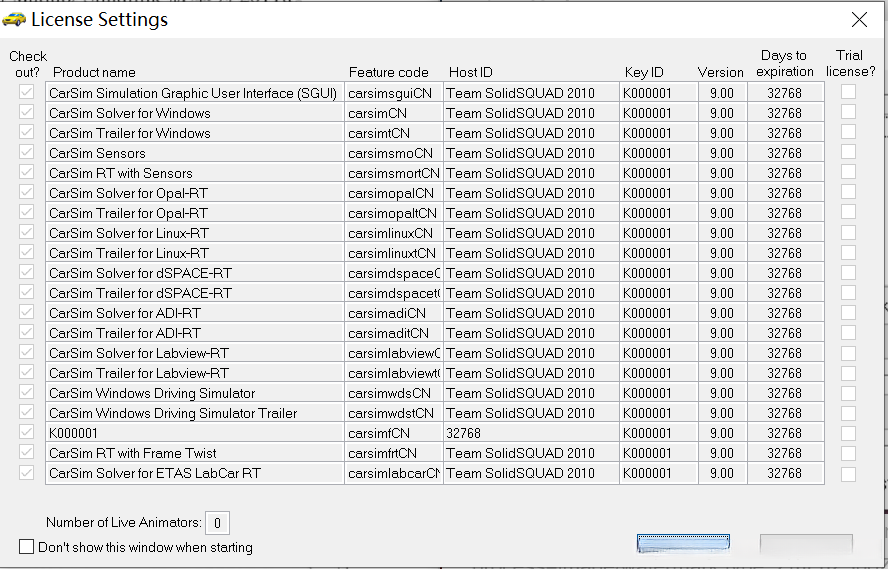This screenshot has height=569, width=888.
Task: Click the Product name column header
Action: [x=94, y=72]
